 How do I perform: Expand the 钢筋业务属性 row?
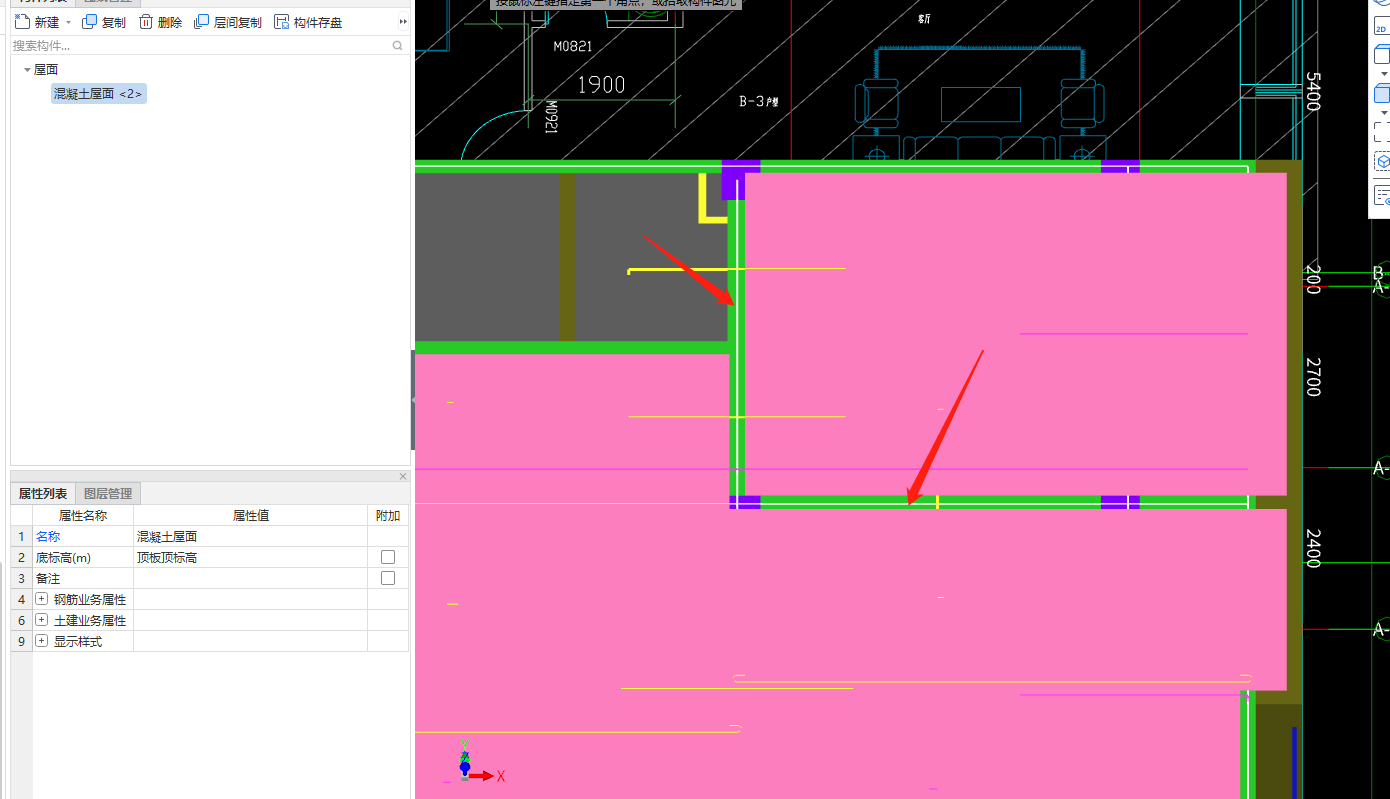tap(42, 599)
